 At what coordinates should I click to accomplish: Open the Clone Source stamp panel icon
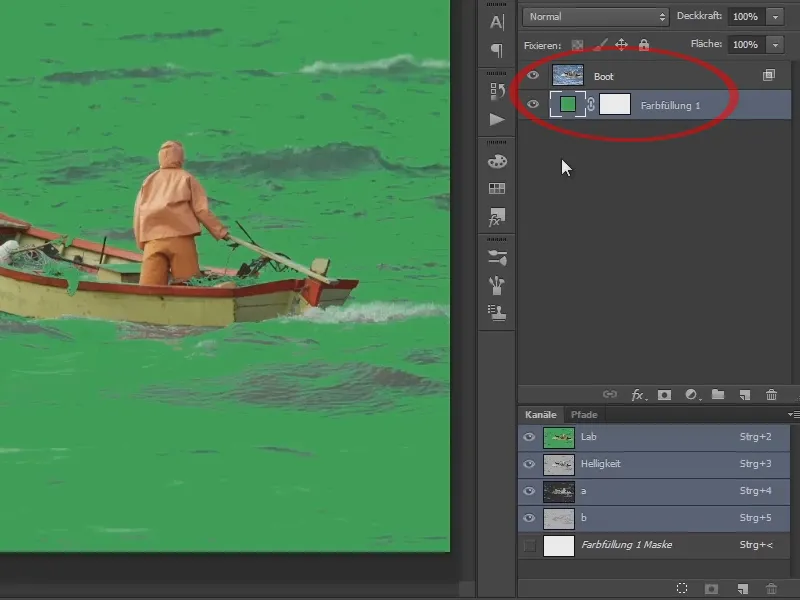click(497, 313)
